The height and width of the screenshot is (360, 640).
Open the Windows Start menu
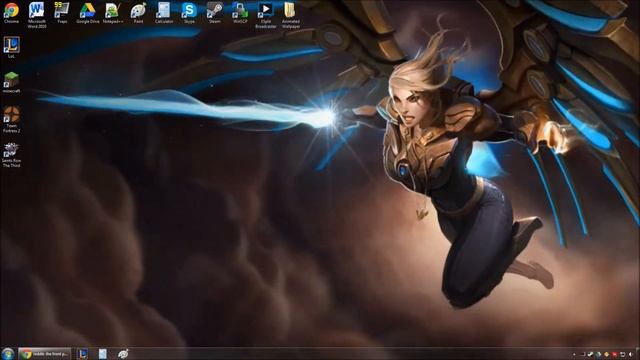click(x=8, y=353)
